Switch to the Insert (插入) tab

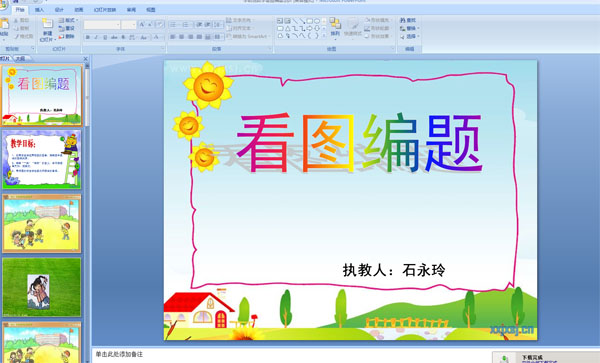pyautogui.click(x=39, y=10)
